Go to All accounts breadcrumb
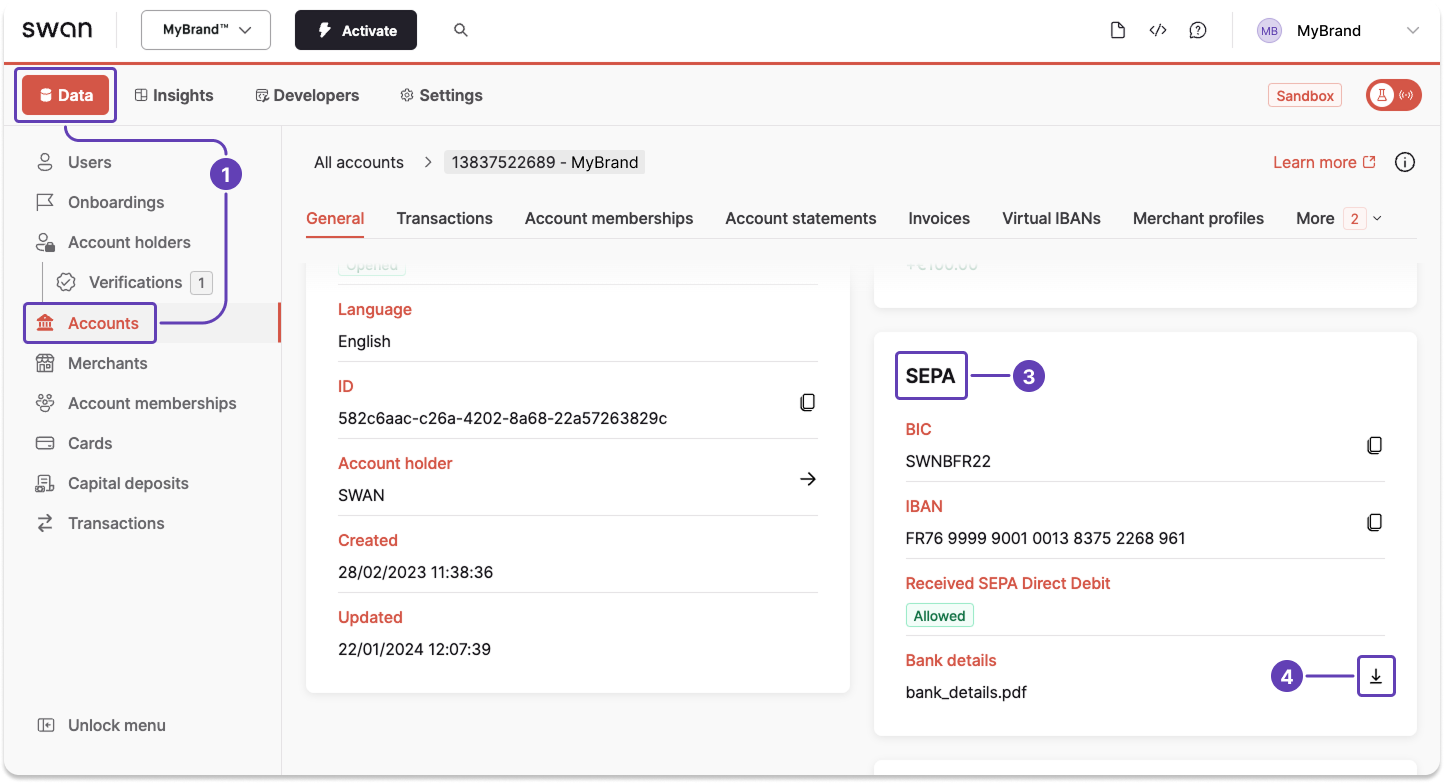1444x783 pixels. pos(358,161)
